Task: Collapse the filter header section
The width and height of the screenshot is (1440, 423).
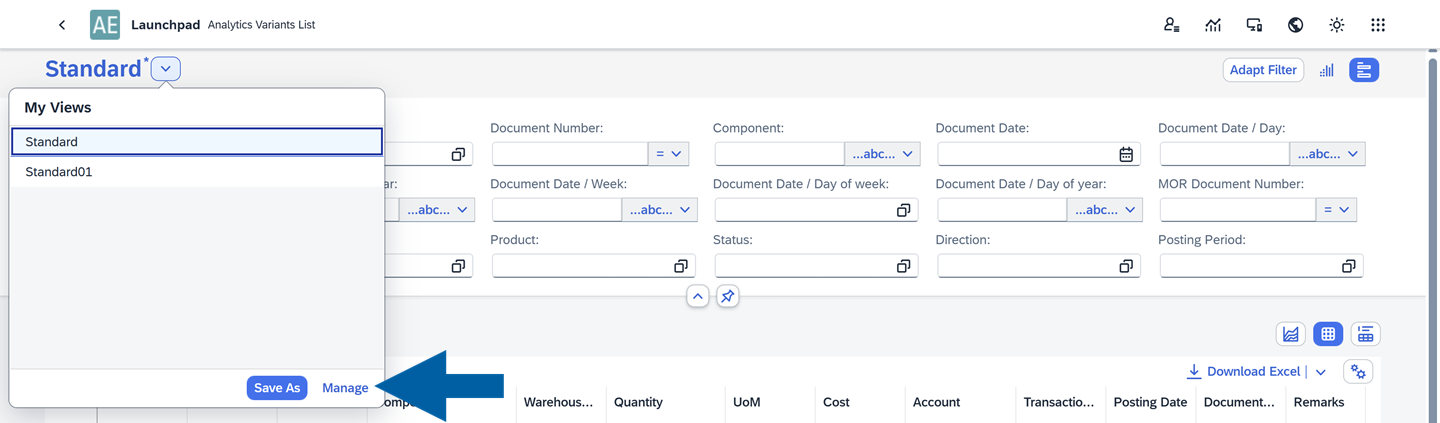Action: pos(697,296)
